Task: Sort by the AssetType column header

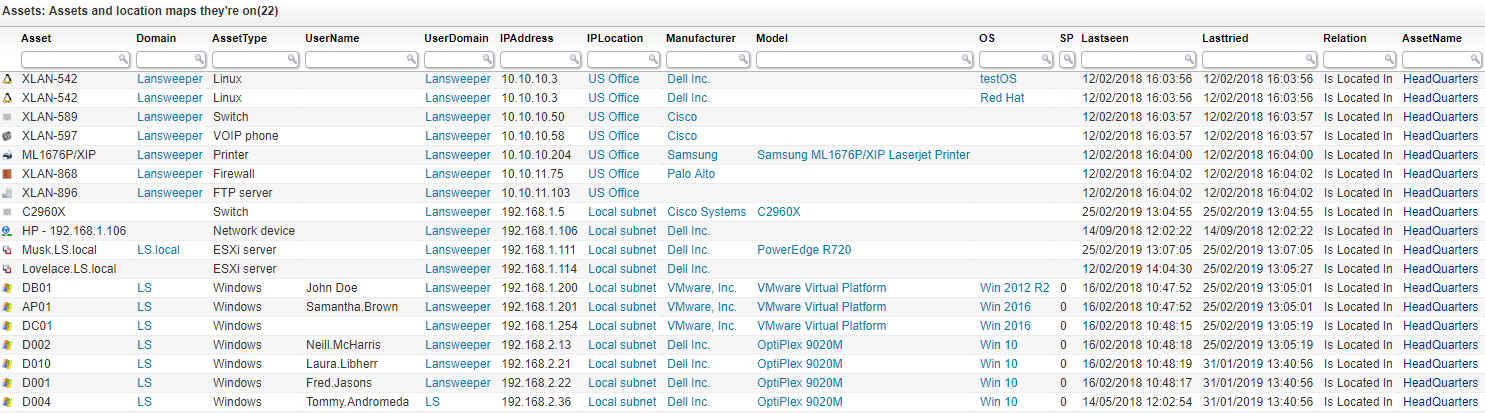Action: (239, 38)
